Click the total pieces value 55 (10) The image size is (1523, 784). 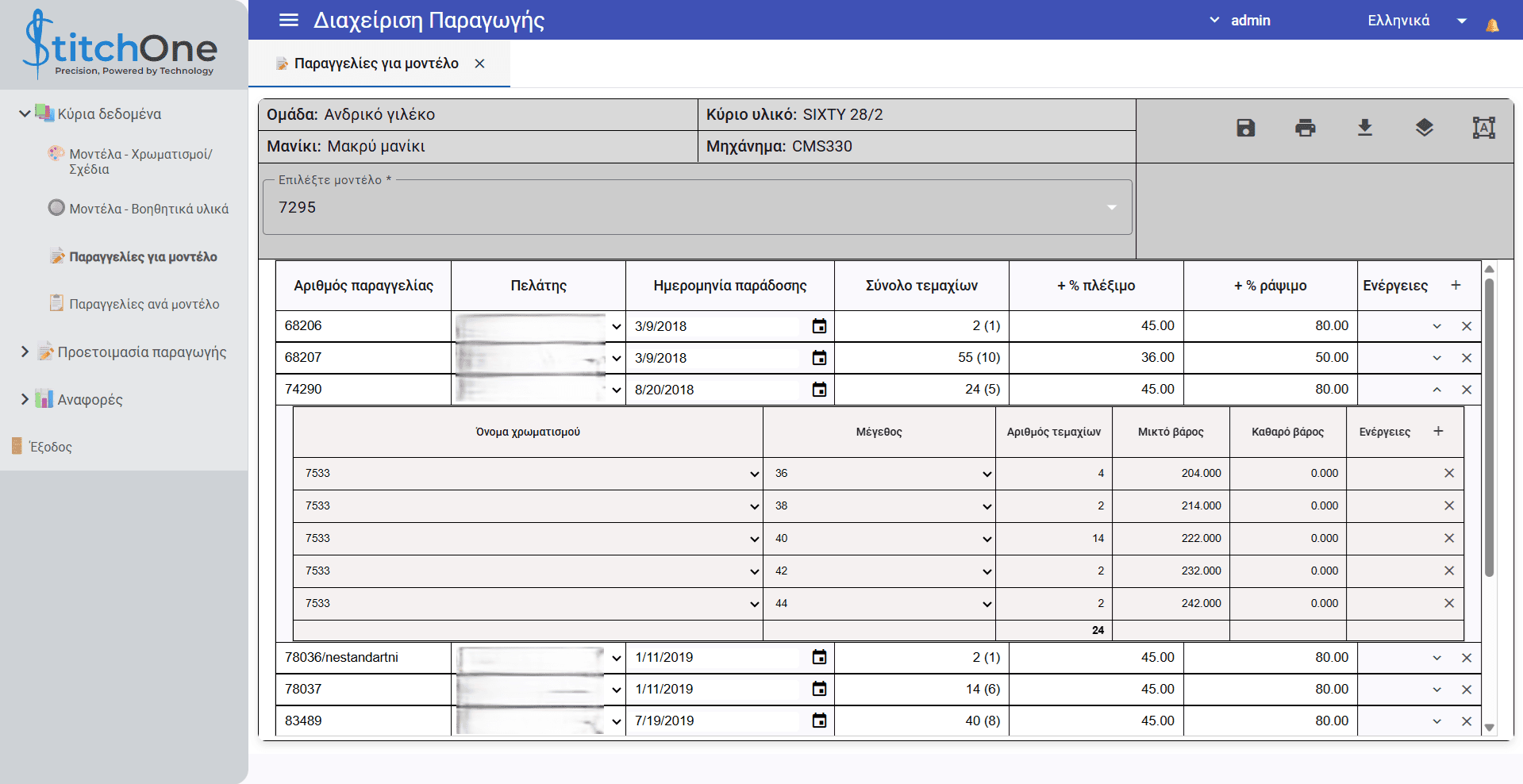click(x=979, y=358)
